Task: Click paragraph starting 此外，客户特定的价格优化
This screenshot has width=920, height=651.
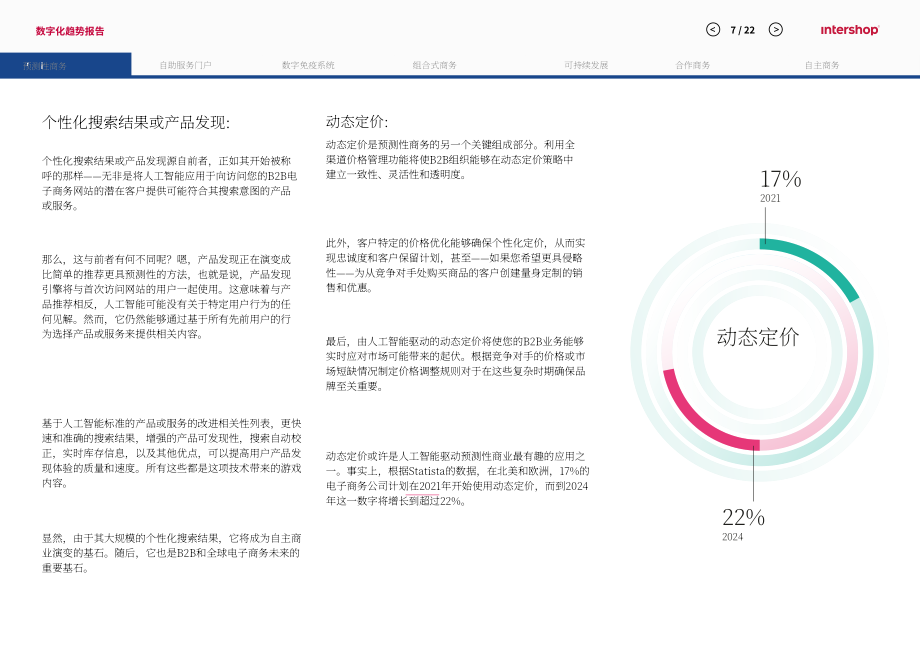Action: pos(455,265)
